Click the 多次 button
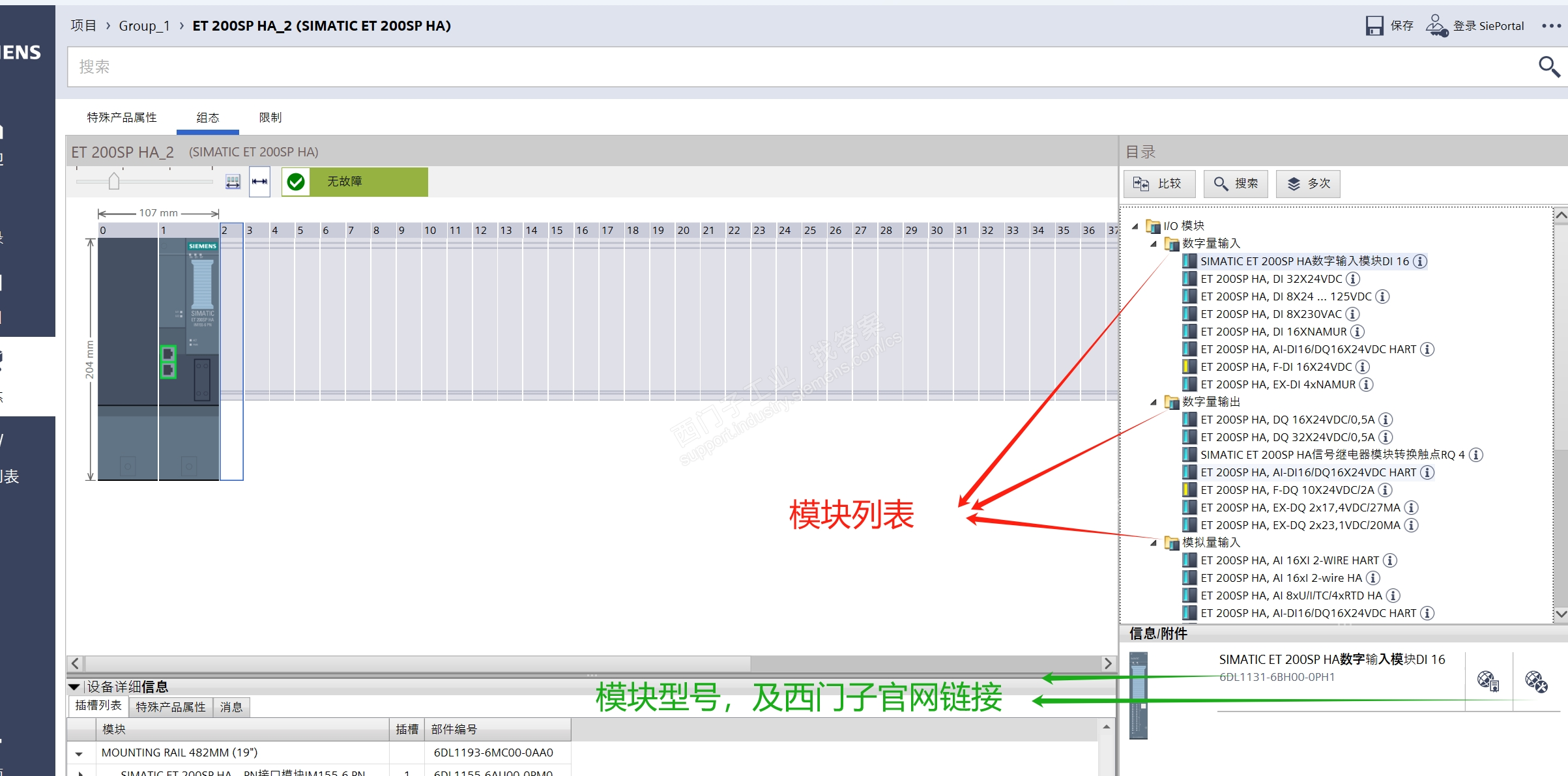Image resolution: width=1568 pixels, height=776 pixels. coord(1307,184)
